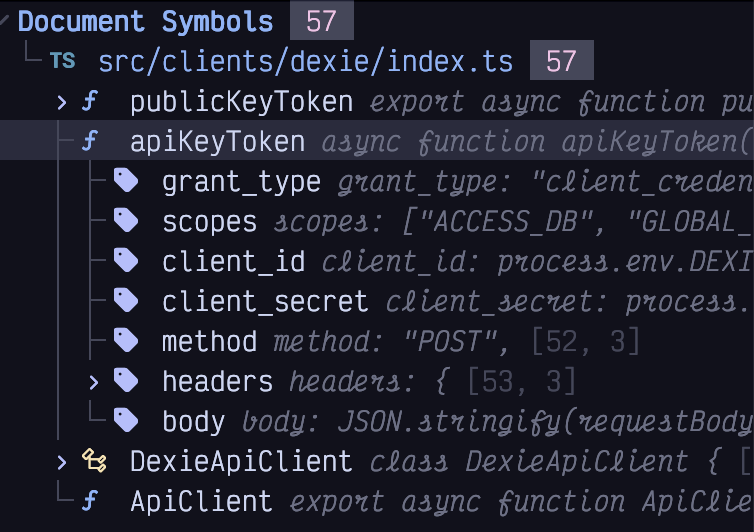This screenshot has width=754, height=532.
Task: Jump to the headers property name
Action: [218, 381]
